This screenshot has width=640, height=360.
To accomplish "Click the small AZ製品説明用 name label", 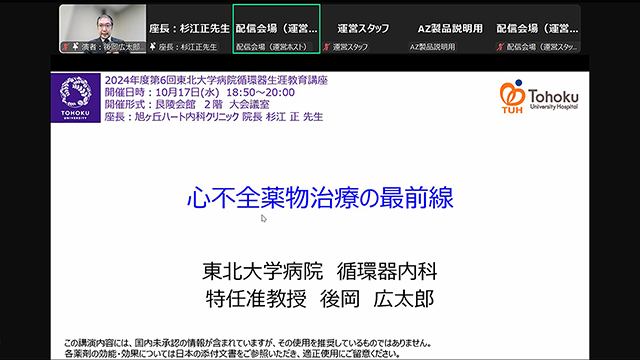I will click(x=432, y=47).
